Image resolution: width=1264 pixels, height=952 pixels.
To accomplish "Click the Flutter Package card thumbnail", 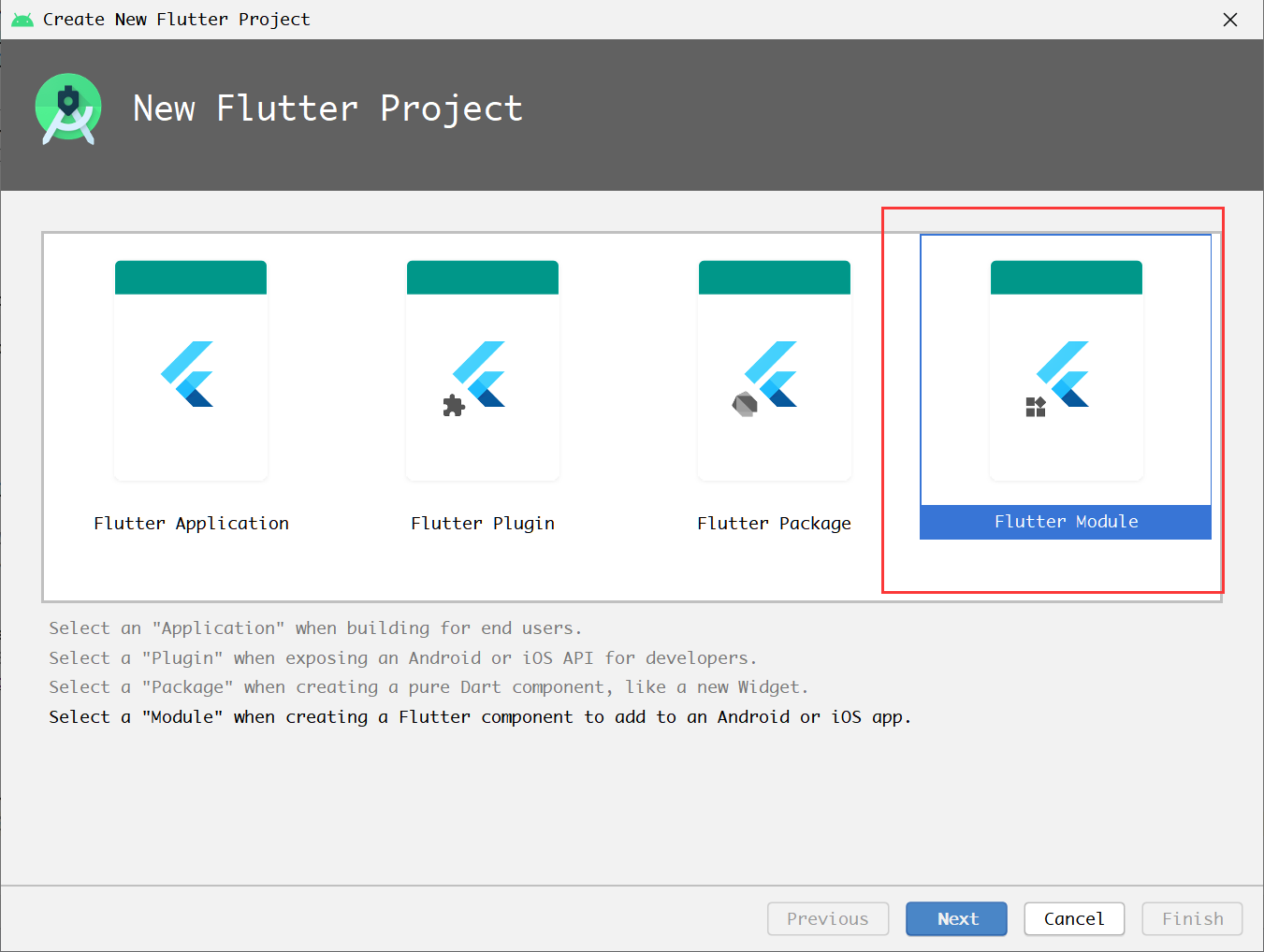I will click(775, 371).
